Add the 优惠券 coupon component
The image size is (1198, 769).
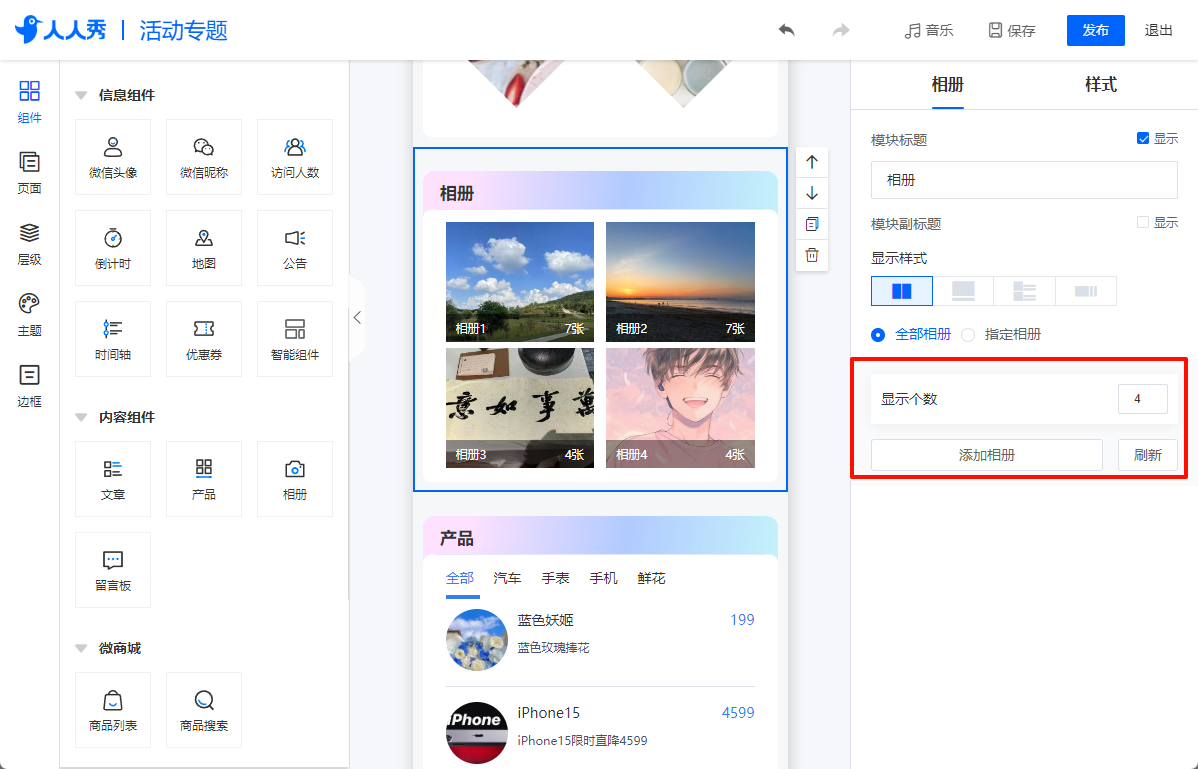pyautogui.click(x=204, y=338)
